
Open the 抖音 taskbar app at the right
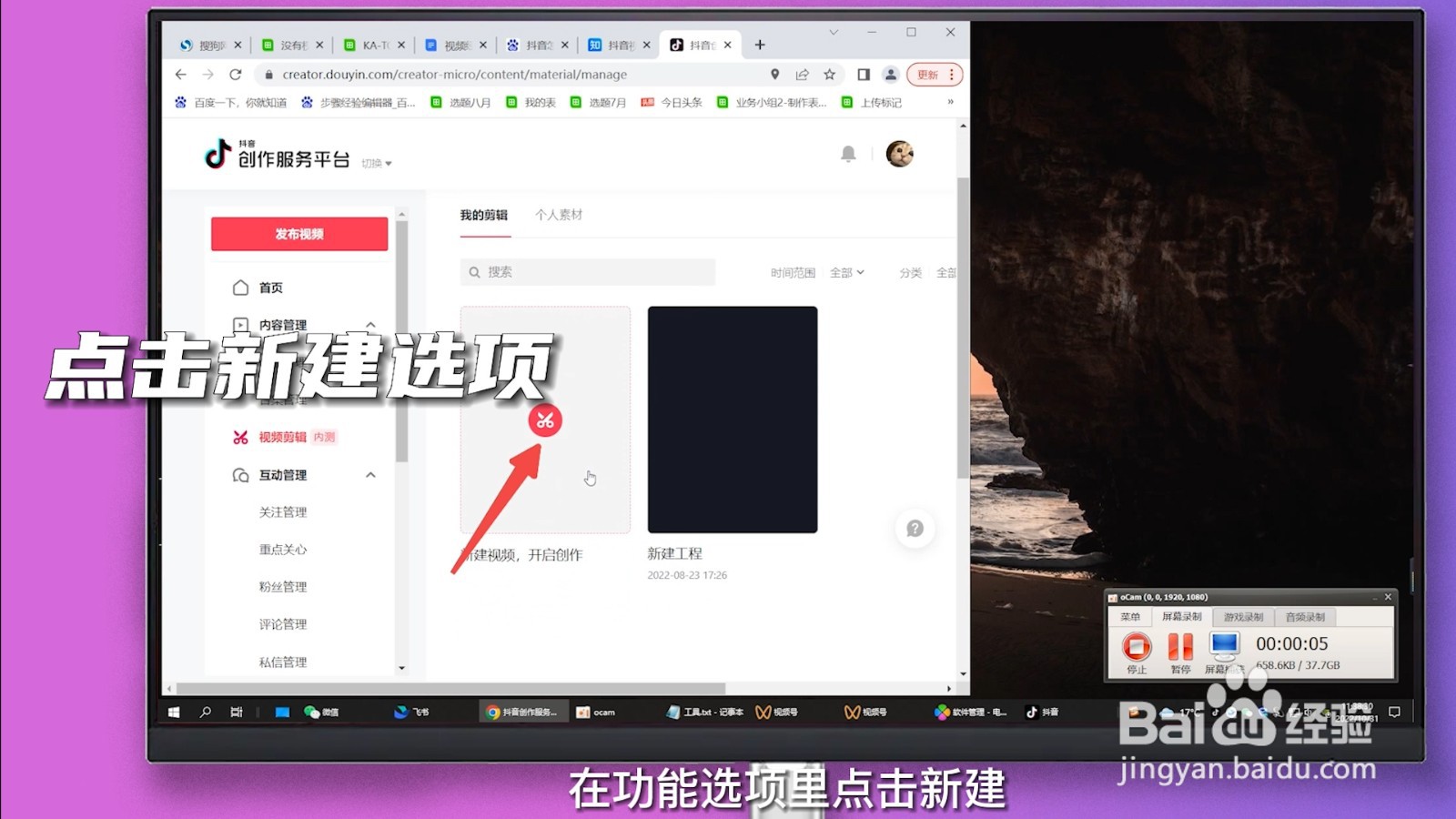[x=1043, y=713]
